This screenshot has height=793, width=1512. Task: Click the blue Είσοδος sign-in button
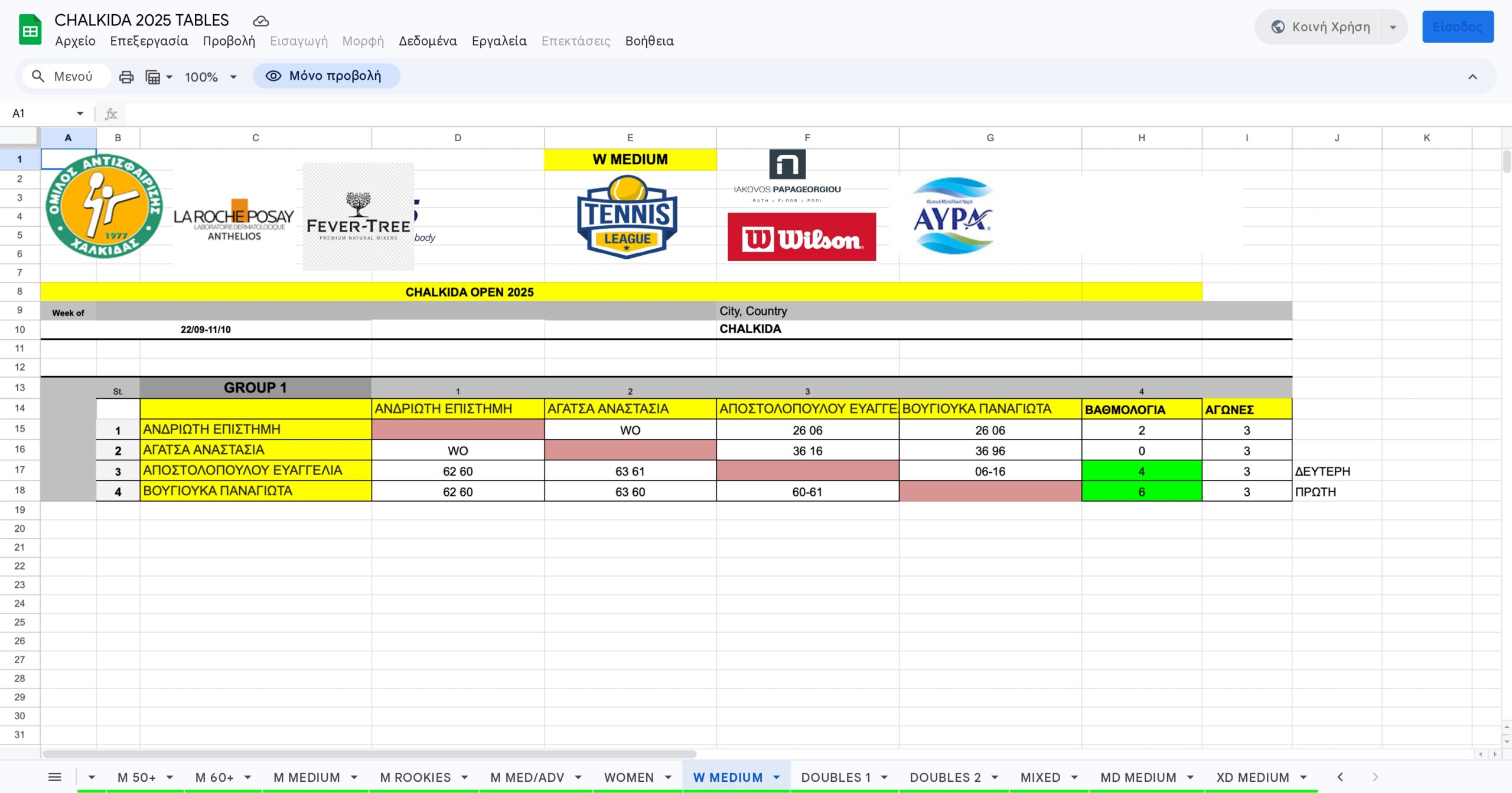[x=1457, y=27]
